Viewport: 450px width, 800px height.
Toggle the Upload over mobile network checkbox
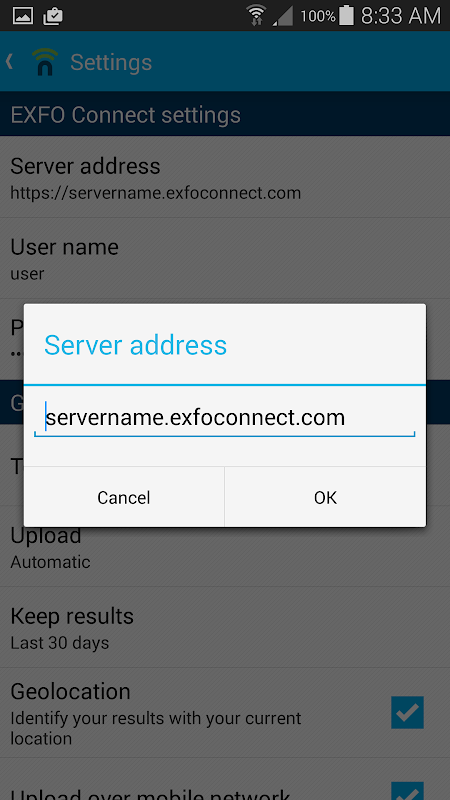407,791
